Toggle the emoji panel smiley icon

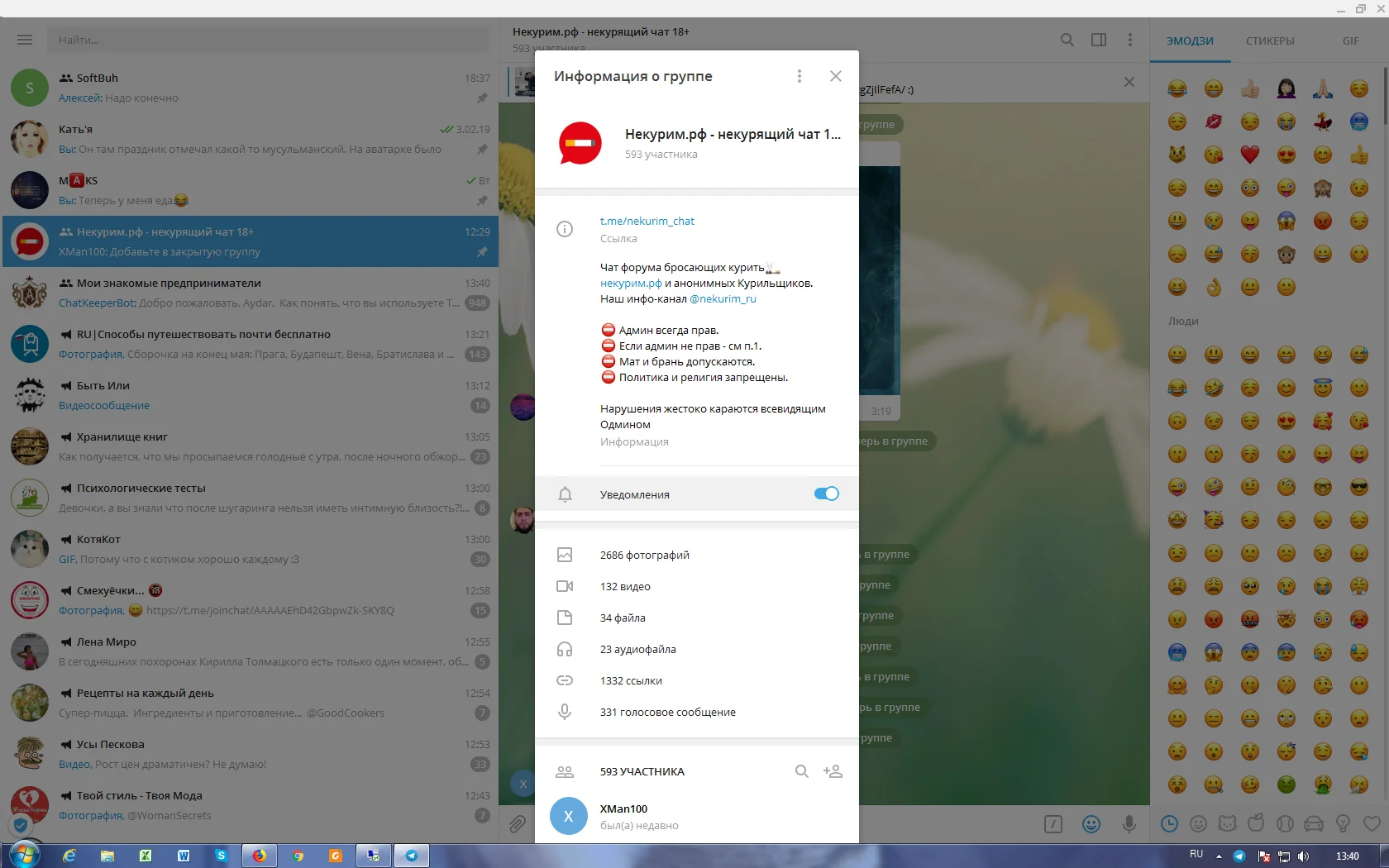tap(1091, 824)
